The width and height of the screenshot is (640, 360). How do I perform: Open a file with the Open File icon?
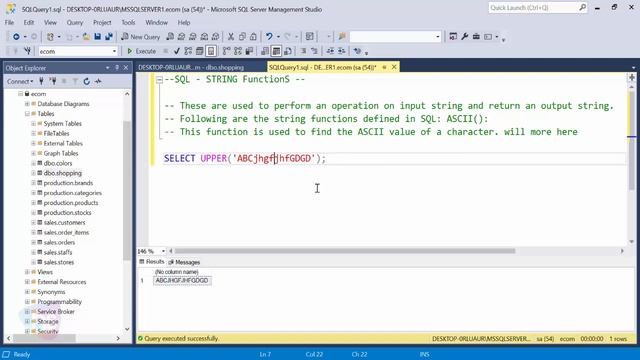click(86, 37)
